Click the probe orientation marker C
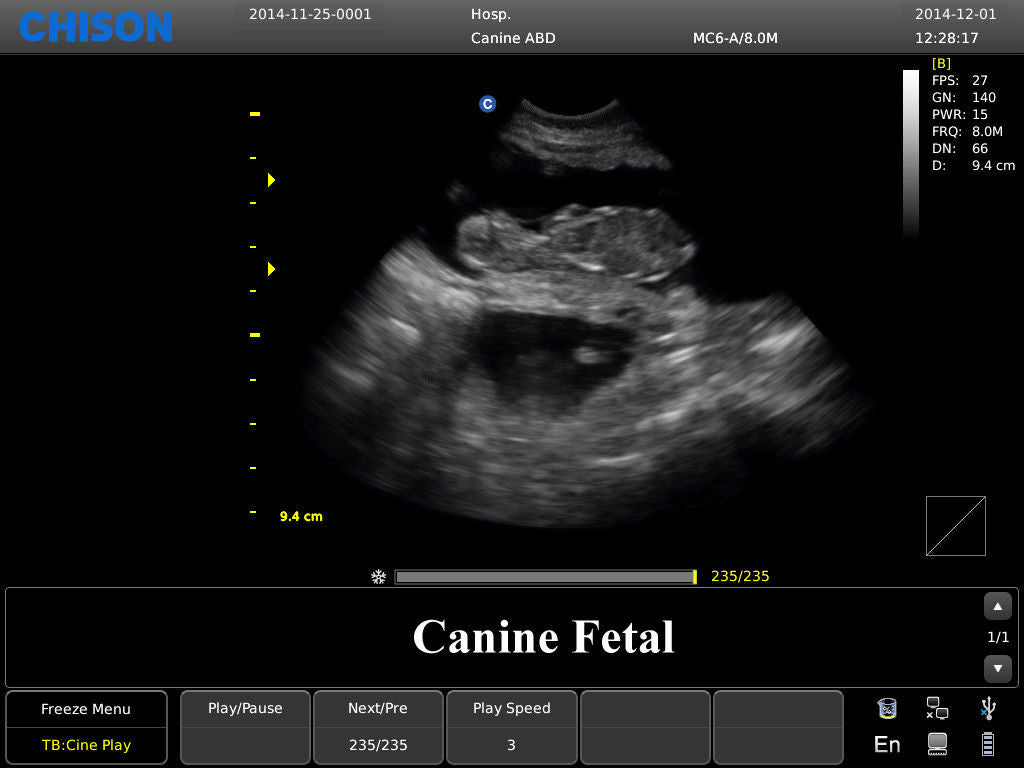Image resolution: width=1024 pixels, height=768 pixels. coord(488,103)
